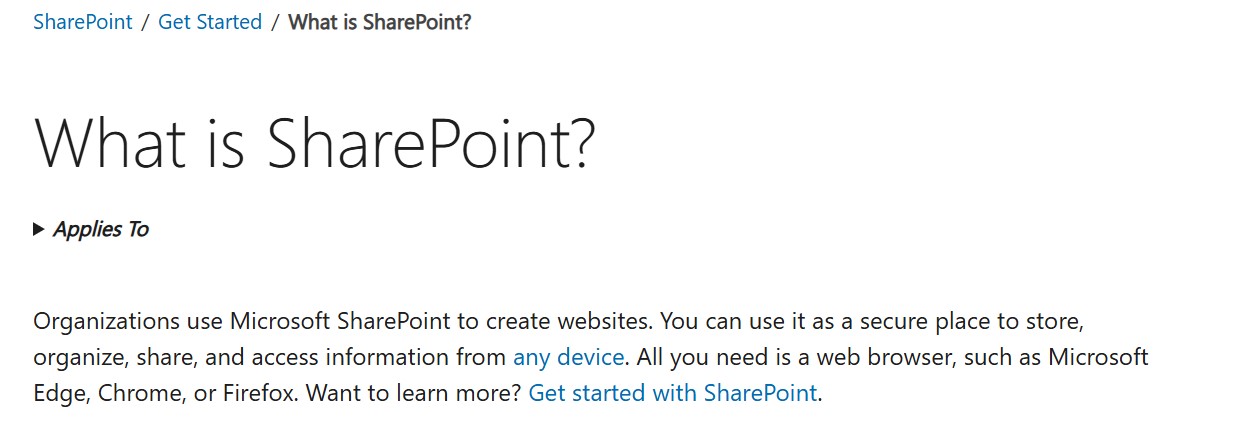Click the current "What is SharePoint?" breadcrumb
This screenshot has height=430, width=1243.
(379, 22)
